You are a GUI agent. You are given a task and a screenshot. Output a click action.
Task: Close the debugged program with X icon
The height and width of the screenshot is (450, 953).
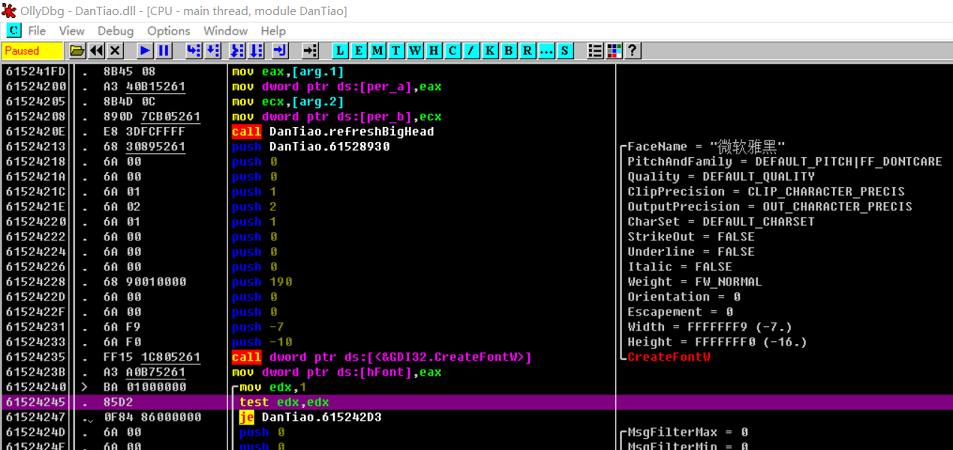[x=115, y=50]
